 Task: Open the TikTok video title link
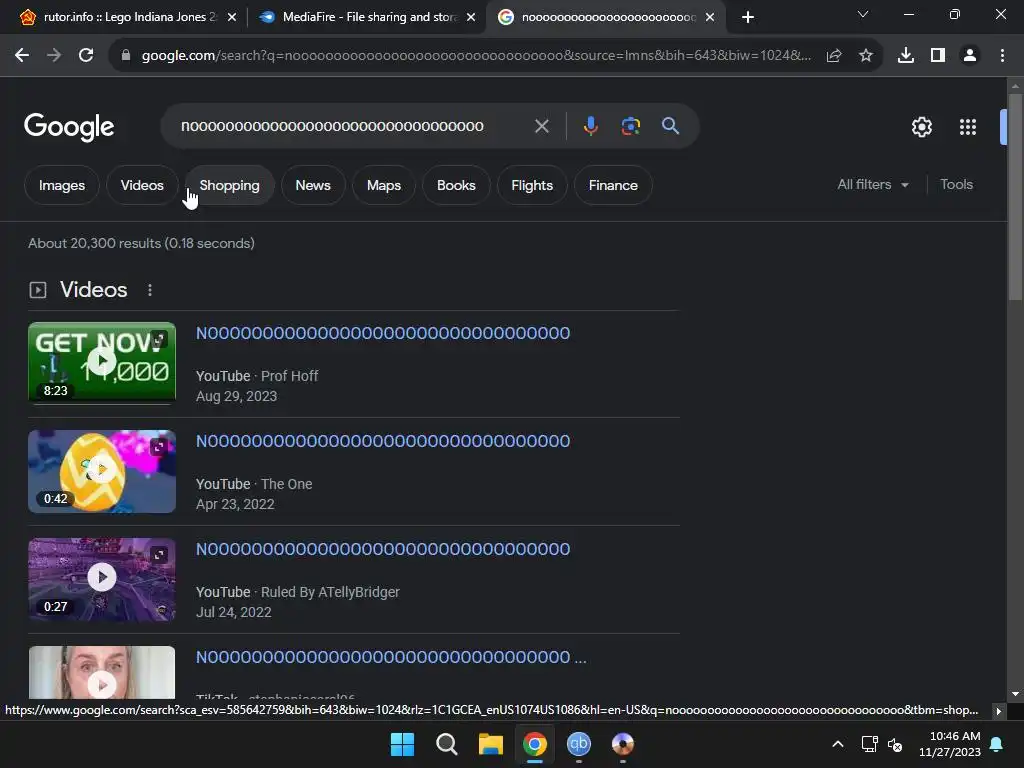(391, 657)
